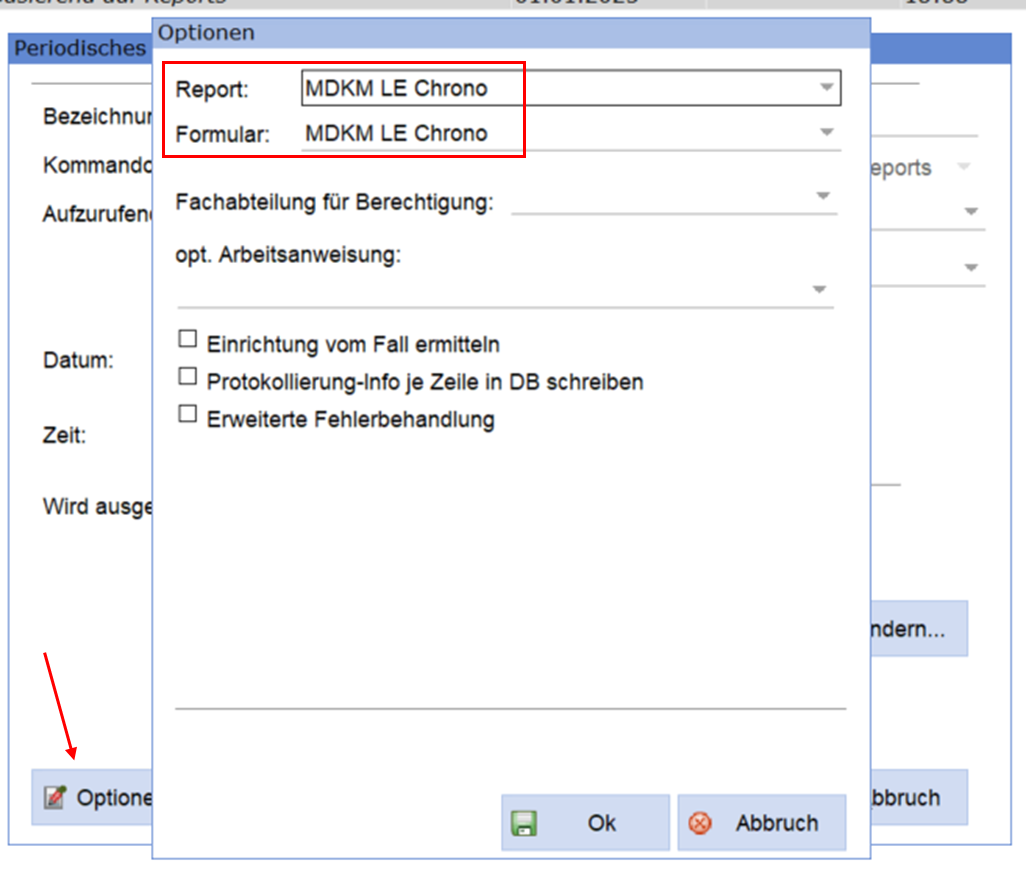
Task: Click partially hidden Abbruch button in background window
Action: pyautogui.click(x=919, y=797)
